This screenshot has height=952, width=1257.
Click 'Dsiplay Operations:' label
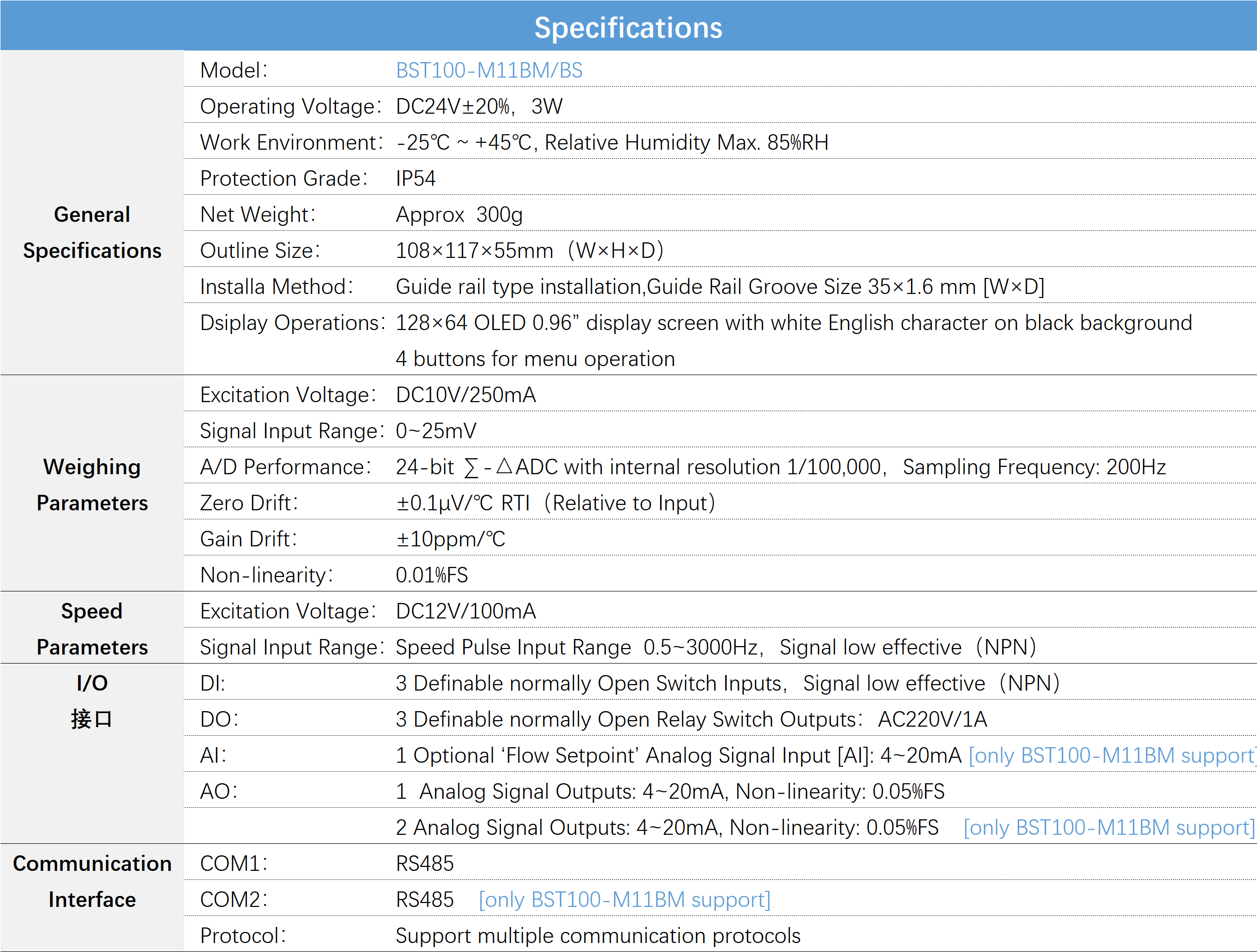(x=292, y=323)
